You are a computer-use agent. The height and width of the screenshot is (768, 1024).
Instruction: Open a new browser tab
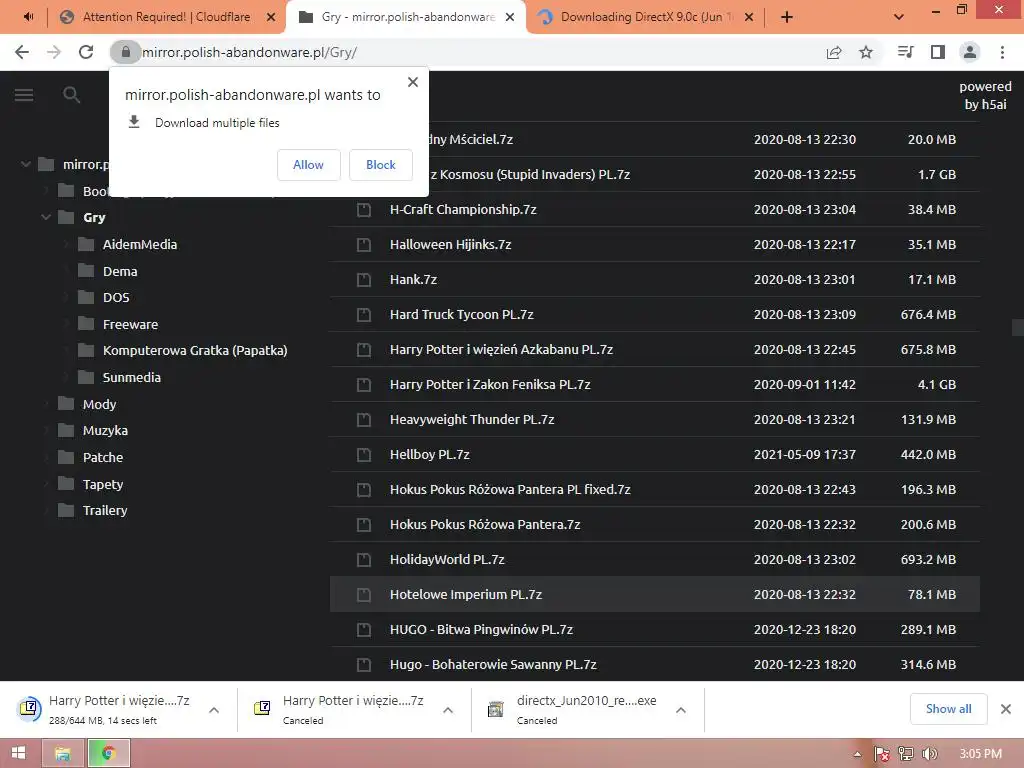click(x=787, y=17)
